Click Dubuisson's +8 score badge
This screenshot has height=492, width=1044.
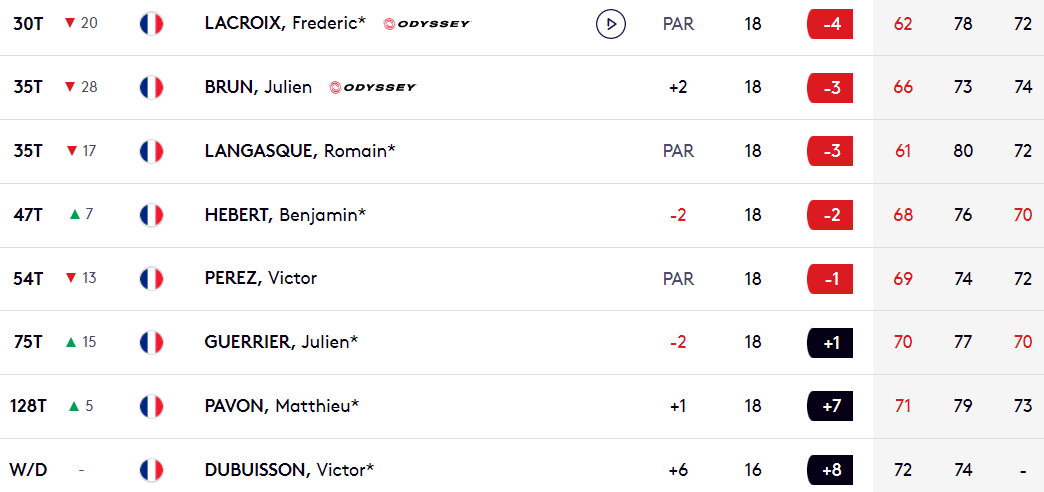tap(829, 469)
